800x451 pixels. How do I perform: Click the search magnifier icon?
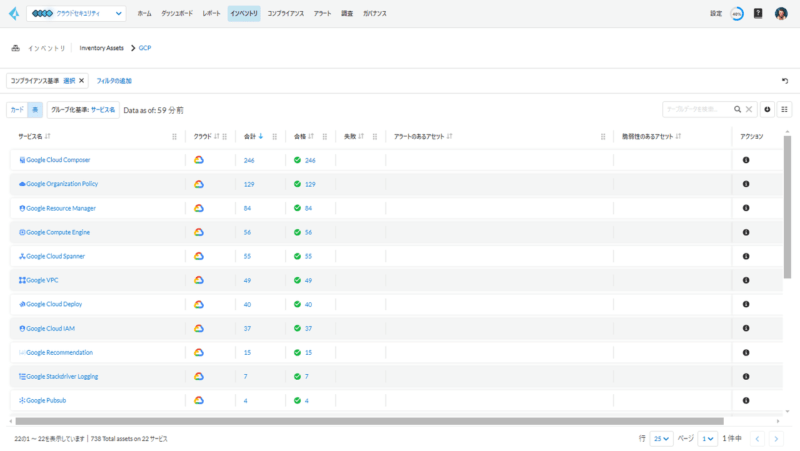[x=738, y=109]
